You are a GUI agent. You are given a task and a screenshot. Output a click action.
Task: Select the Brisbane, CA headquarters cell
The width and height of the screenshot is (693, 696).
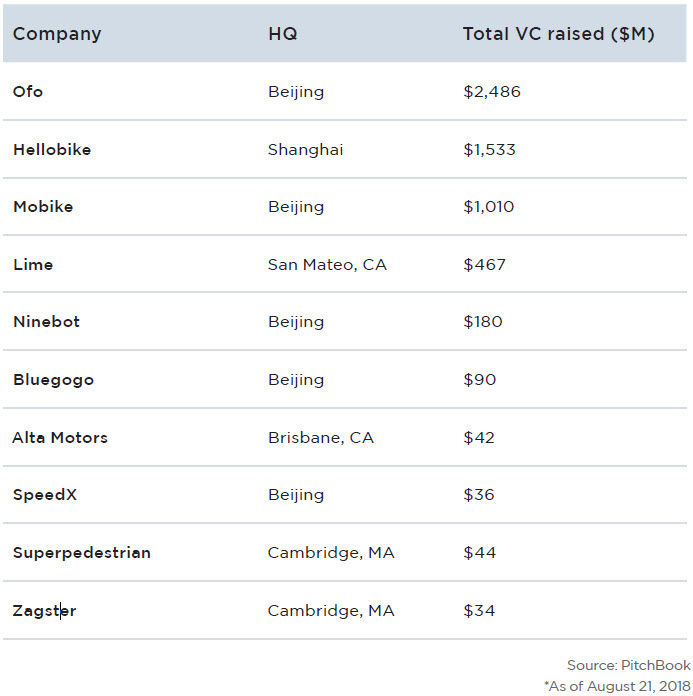click(320, 438)
